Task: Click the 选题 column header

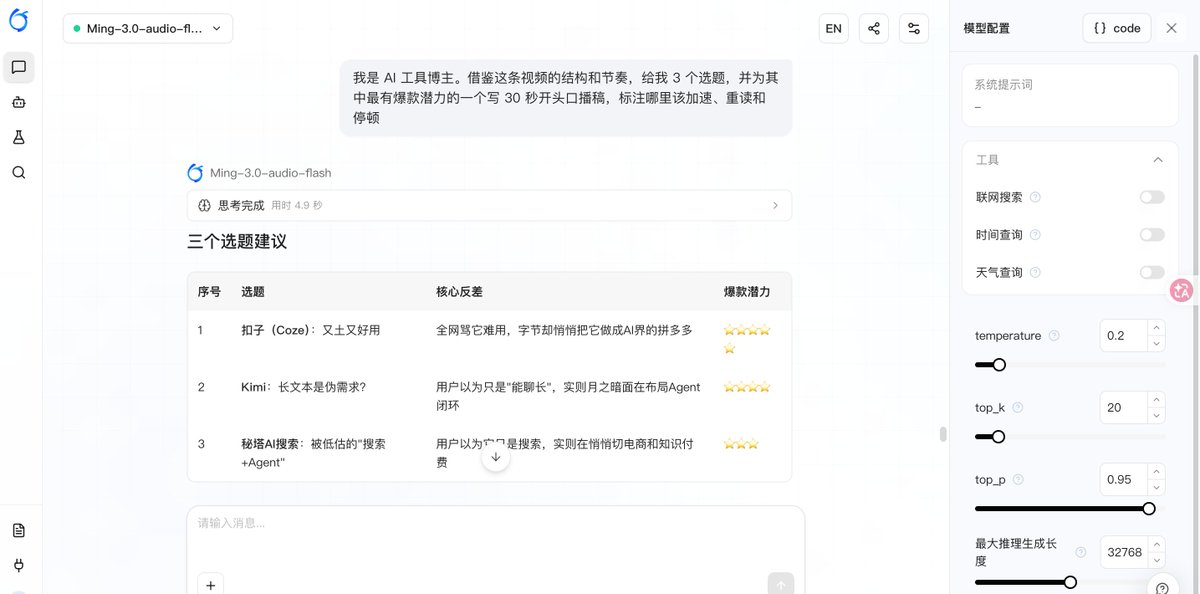Action: (253, 292)
